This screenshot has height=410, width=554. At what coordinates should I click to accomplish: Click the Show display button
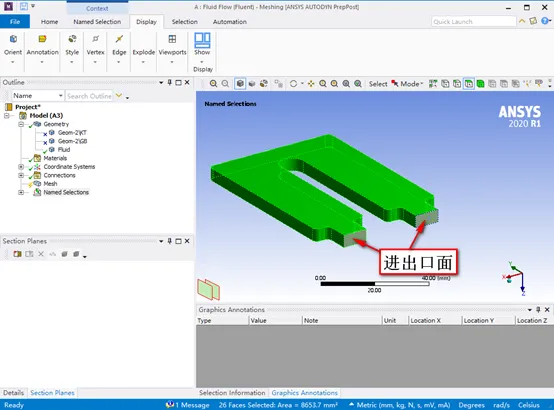point(202,48)
